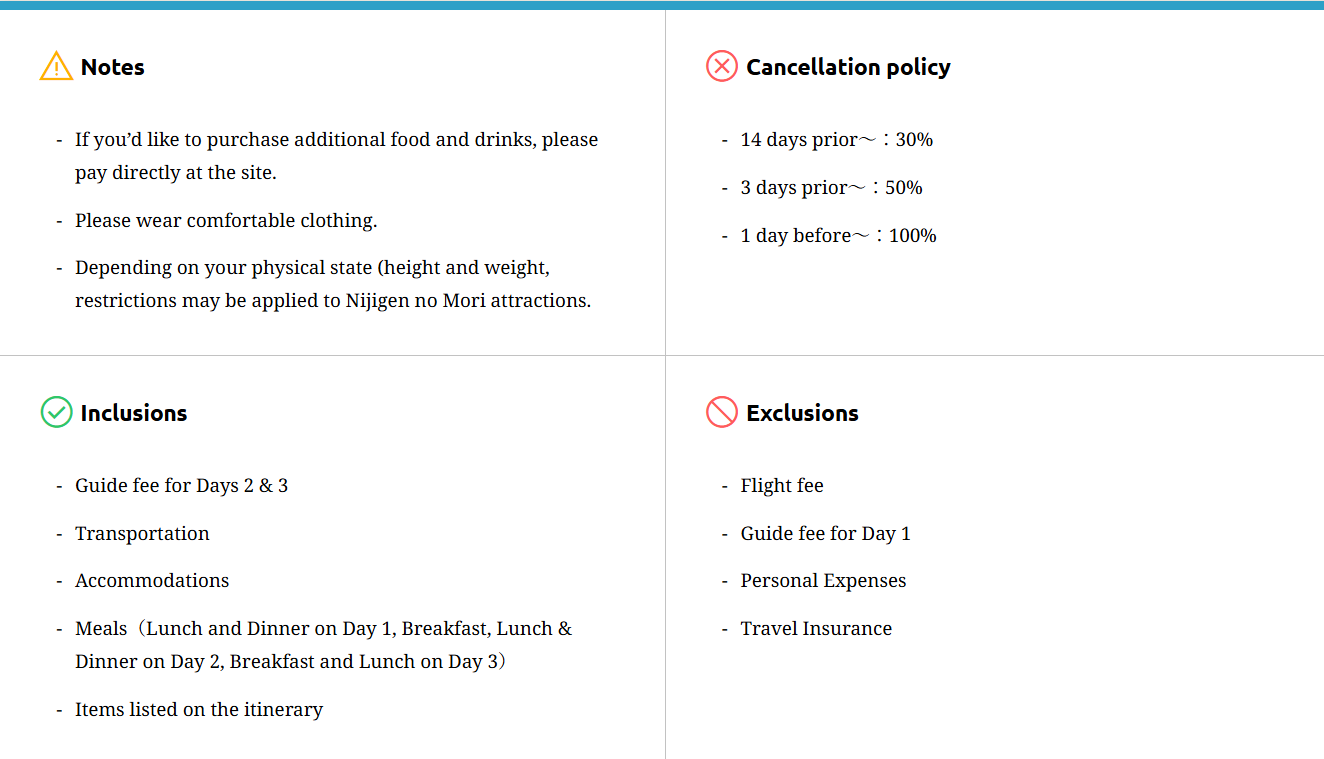Click the Notes heading

click(x=112, y=67)
